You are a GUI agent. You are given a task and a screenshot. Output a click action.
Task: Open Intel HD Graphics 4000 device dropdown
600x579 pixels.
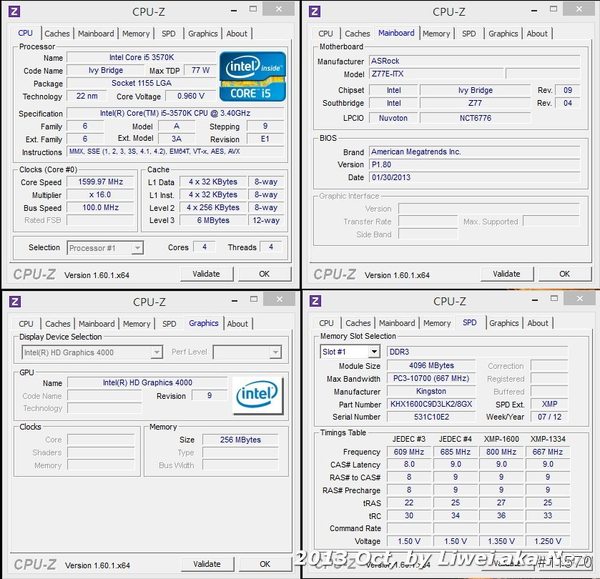pos(92,352)
